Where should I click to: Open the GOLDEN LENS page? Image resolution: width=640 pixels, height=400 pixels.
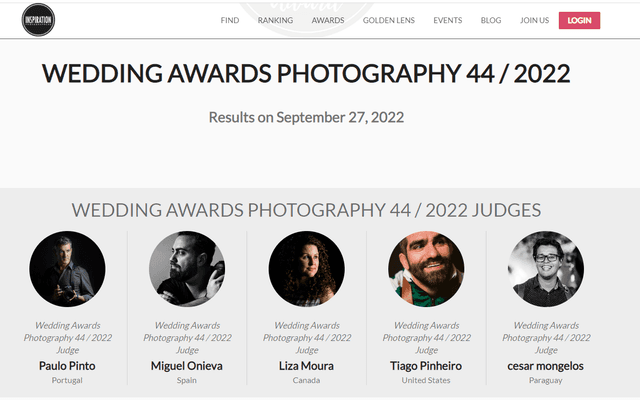[389, 20]
